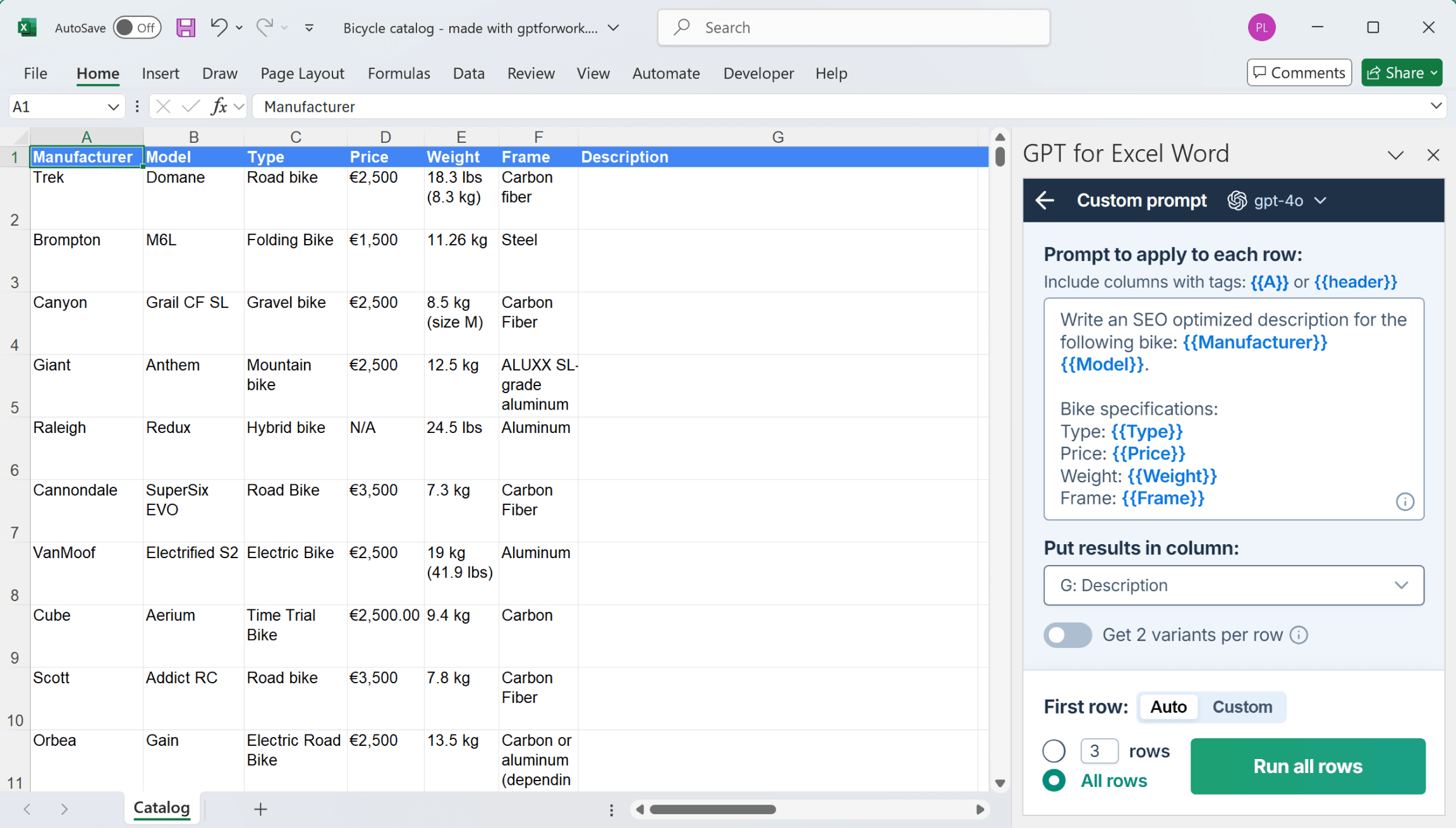Click the Run all rows button

click(x=1307, y=766)
